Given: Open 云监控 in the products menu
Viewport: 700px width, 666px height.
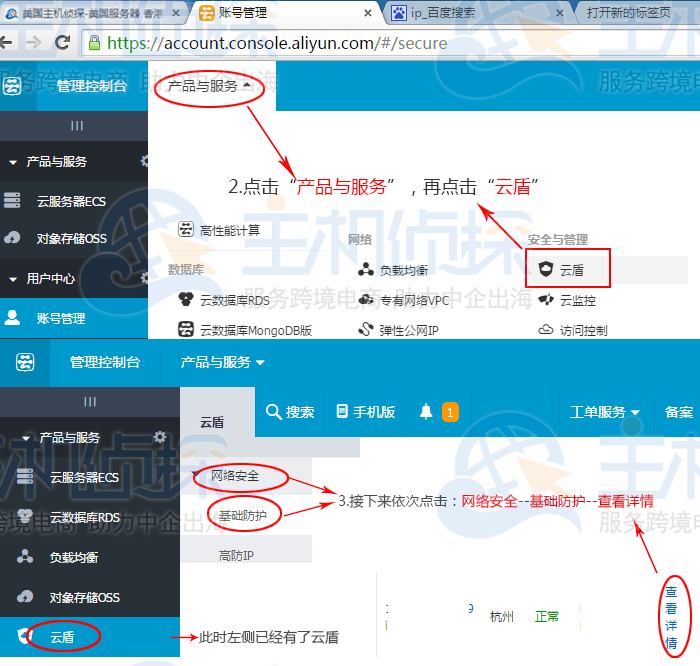Looking at the screenshot, I should 578,300.
